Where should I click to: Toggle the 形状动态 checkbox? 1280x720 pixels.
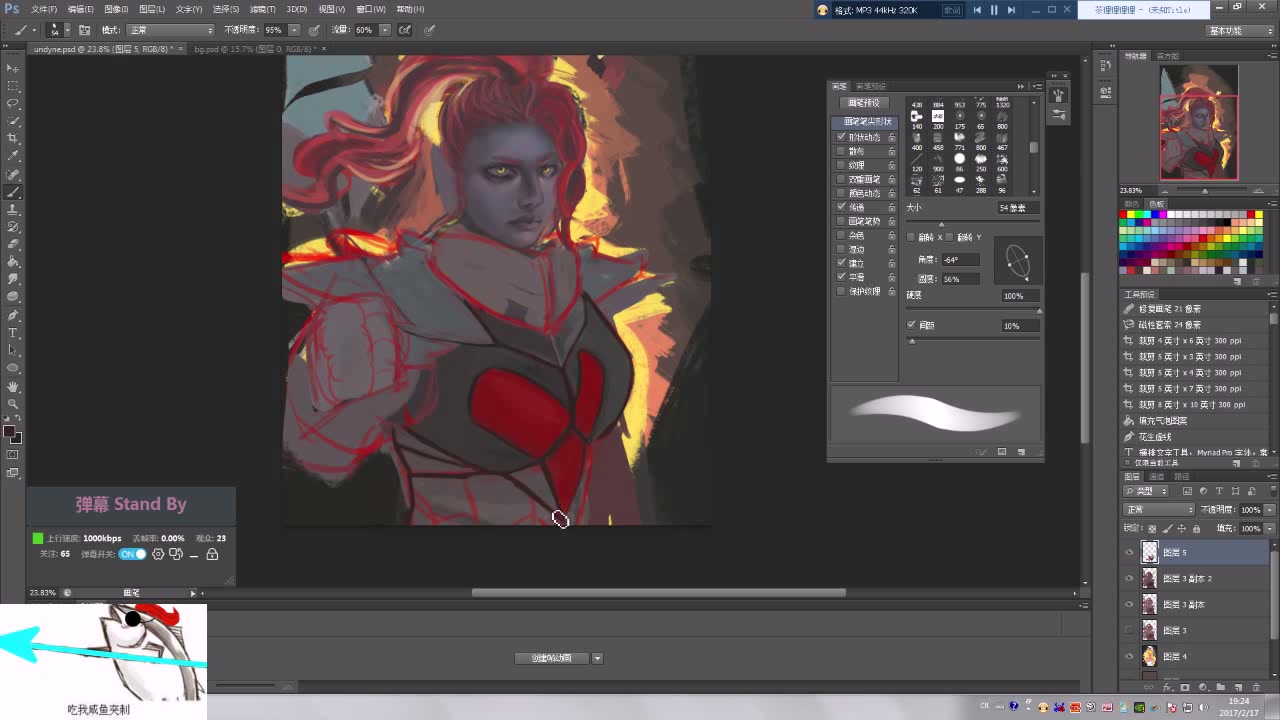click(x=841, y=137)
